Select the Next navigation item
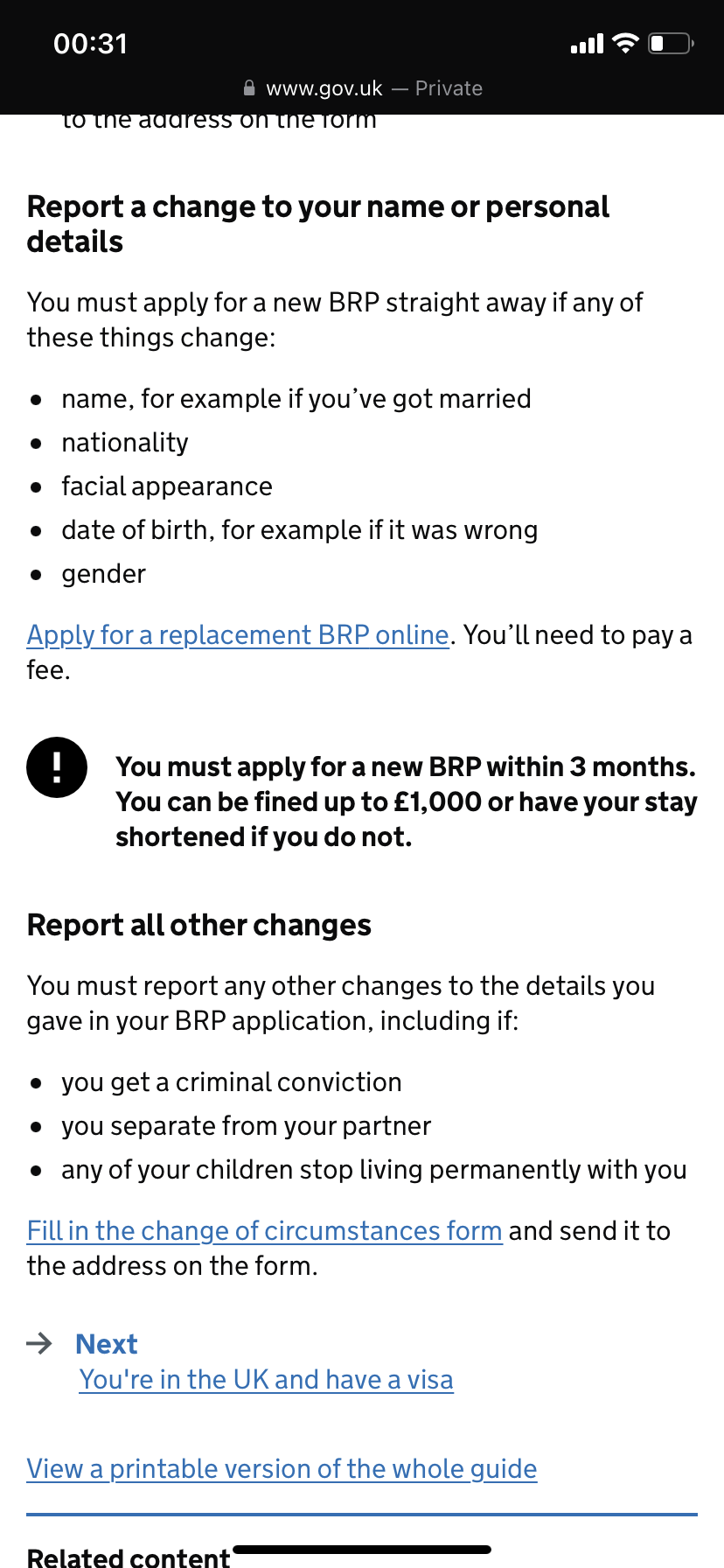 coord(106,1343)
